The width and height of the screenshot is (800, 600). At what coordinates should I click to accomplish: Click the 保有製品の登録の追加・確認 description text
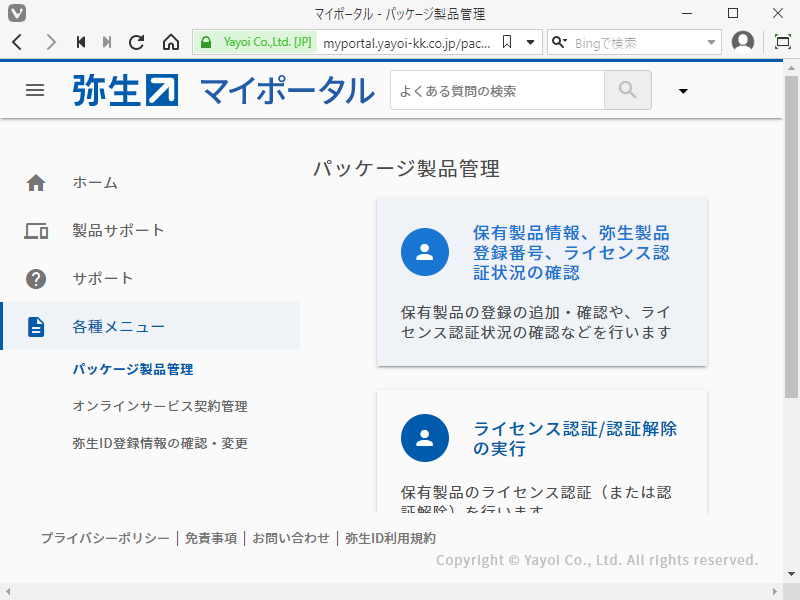[x=536, y=322]
